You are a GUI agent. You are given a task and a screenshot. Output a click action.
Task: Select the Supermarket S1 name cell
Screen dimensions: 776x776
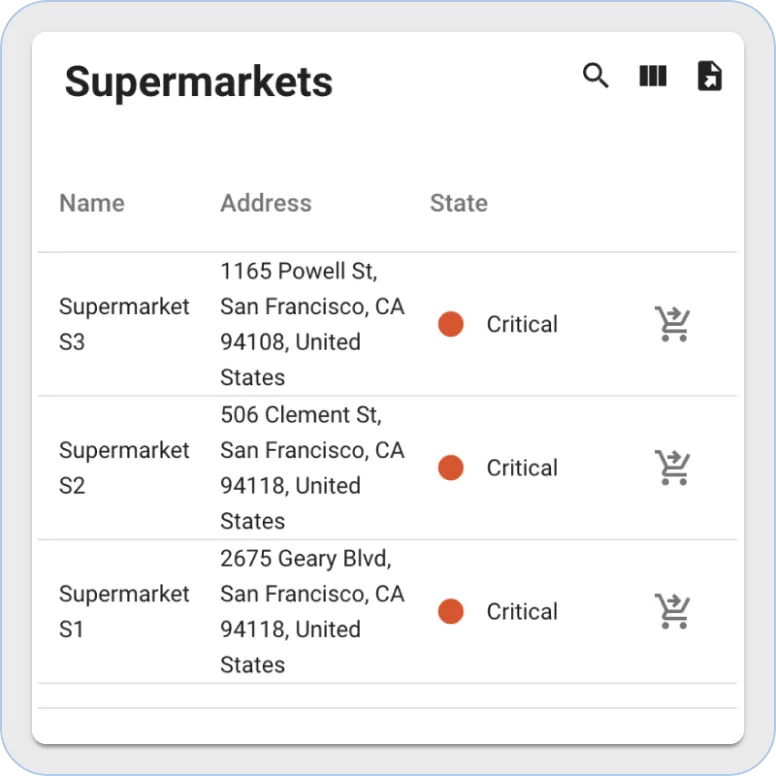124,612
